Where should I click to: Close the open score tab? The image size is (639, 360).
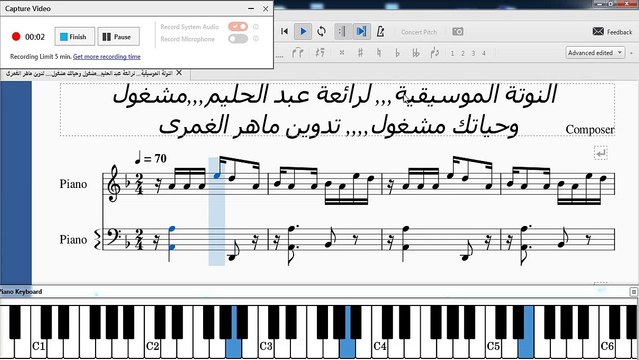coord(179,73)
